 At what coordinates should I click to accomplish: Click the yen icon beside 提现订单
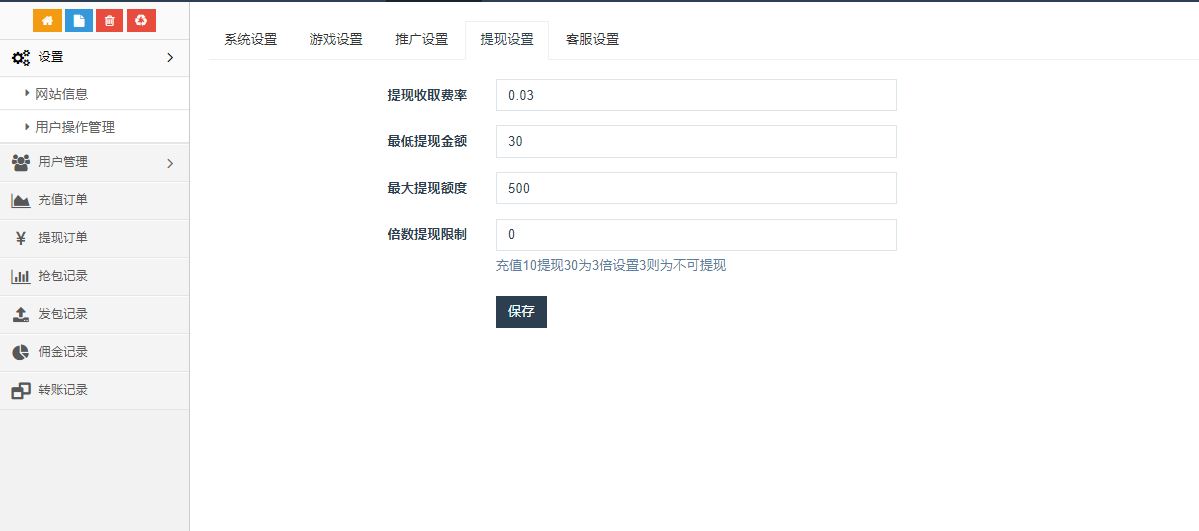coord(21,238)
